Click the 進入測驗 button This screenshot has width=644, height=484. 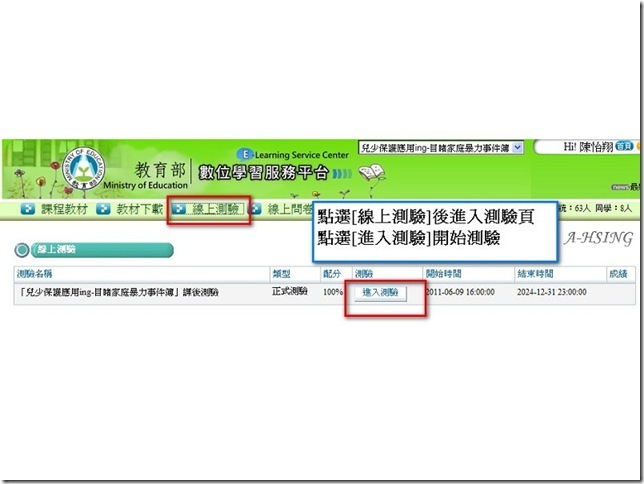(x=380, y=293)
